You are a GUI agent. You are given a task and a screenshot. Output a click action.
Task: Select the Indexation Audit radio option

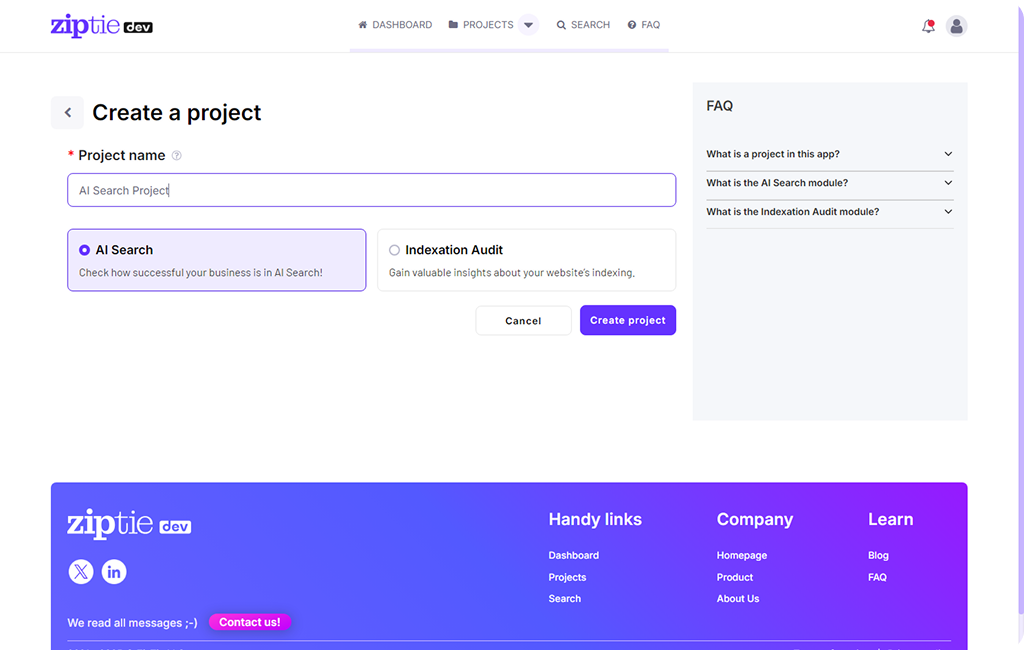coord(394,250)
